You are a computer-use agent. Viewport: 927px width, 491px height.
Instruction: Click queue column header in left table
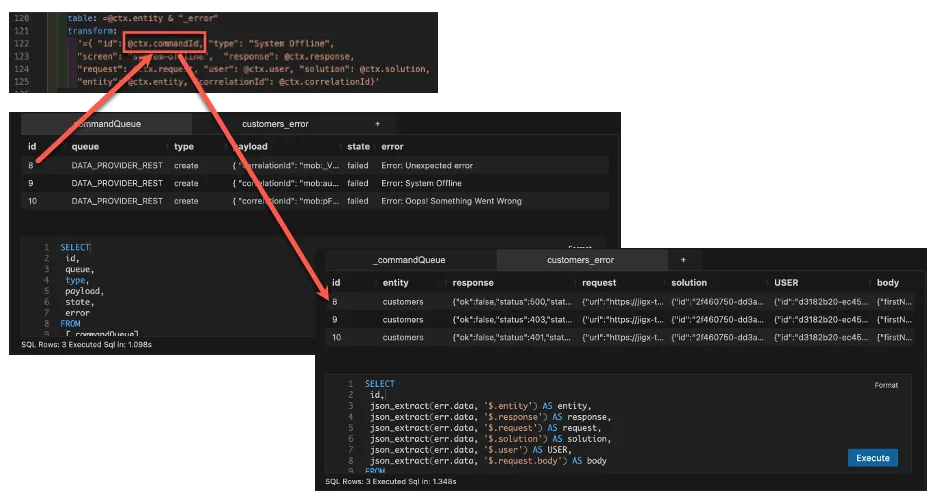coord(85,147)
